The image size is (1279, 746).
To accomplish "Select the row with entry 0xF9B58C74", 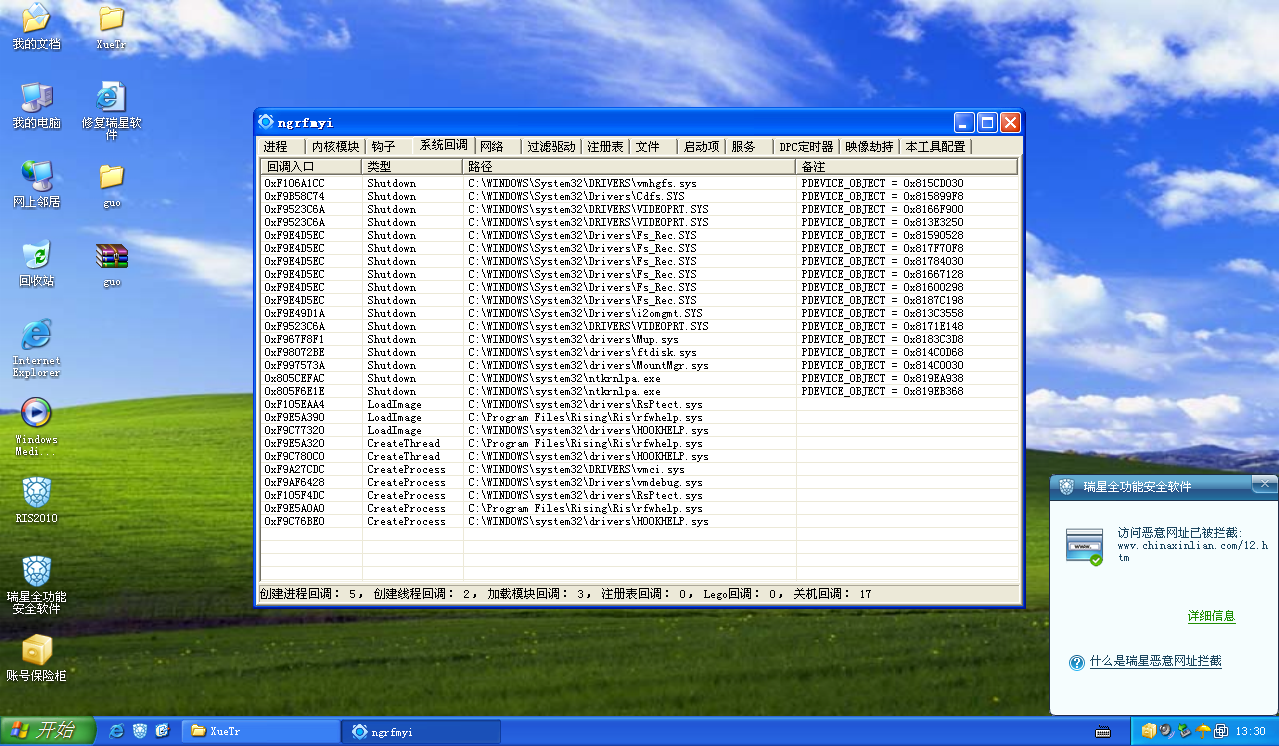I will point(640,196).
